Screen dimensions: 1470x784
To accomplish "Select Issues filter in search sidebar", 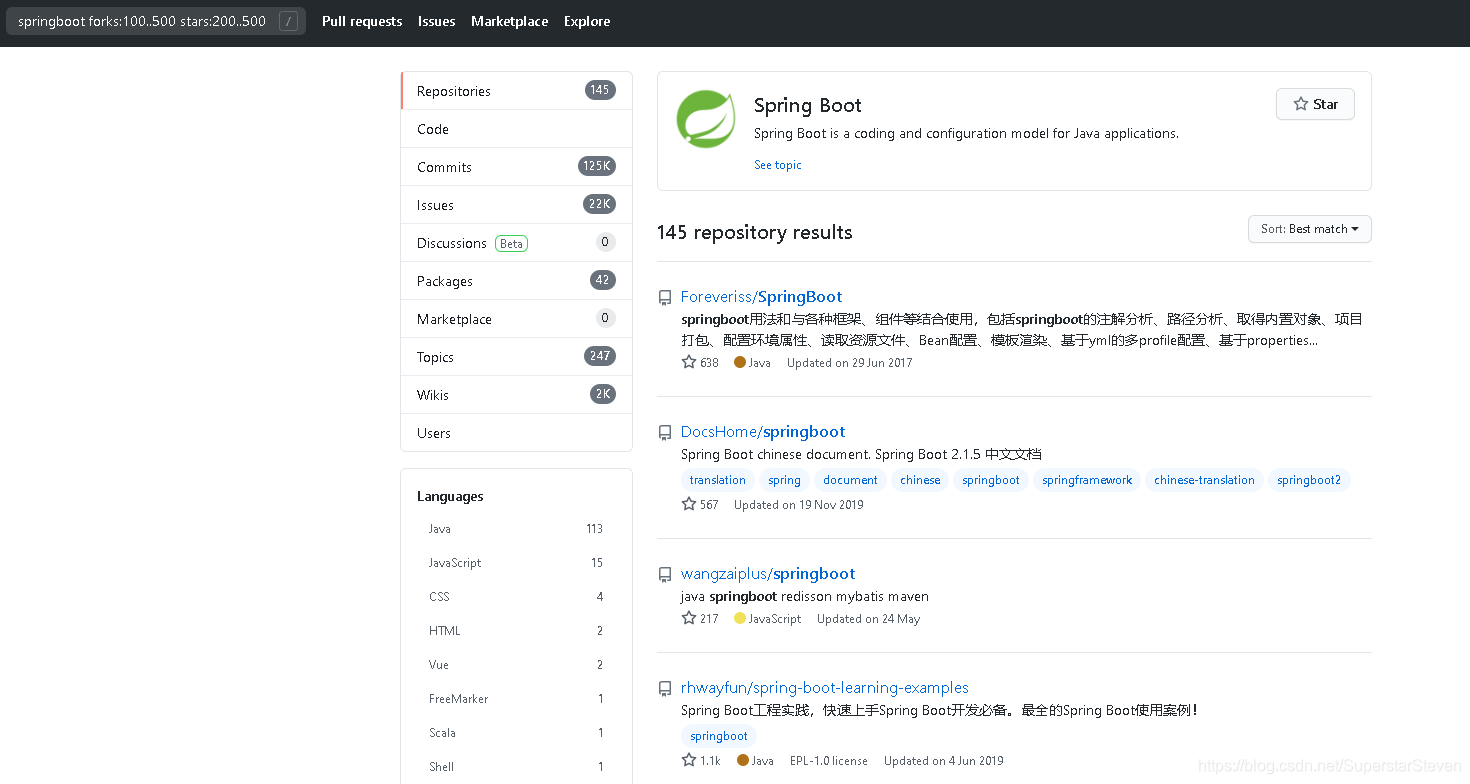I will pyautogui.click(x=516, y=205).
